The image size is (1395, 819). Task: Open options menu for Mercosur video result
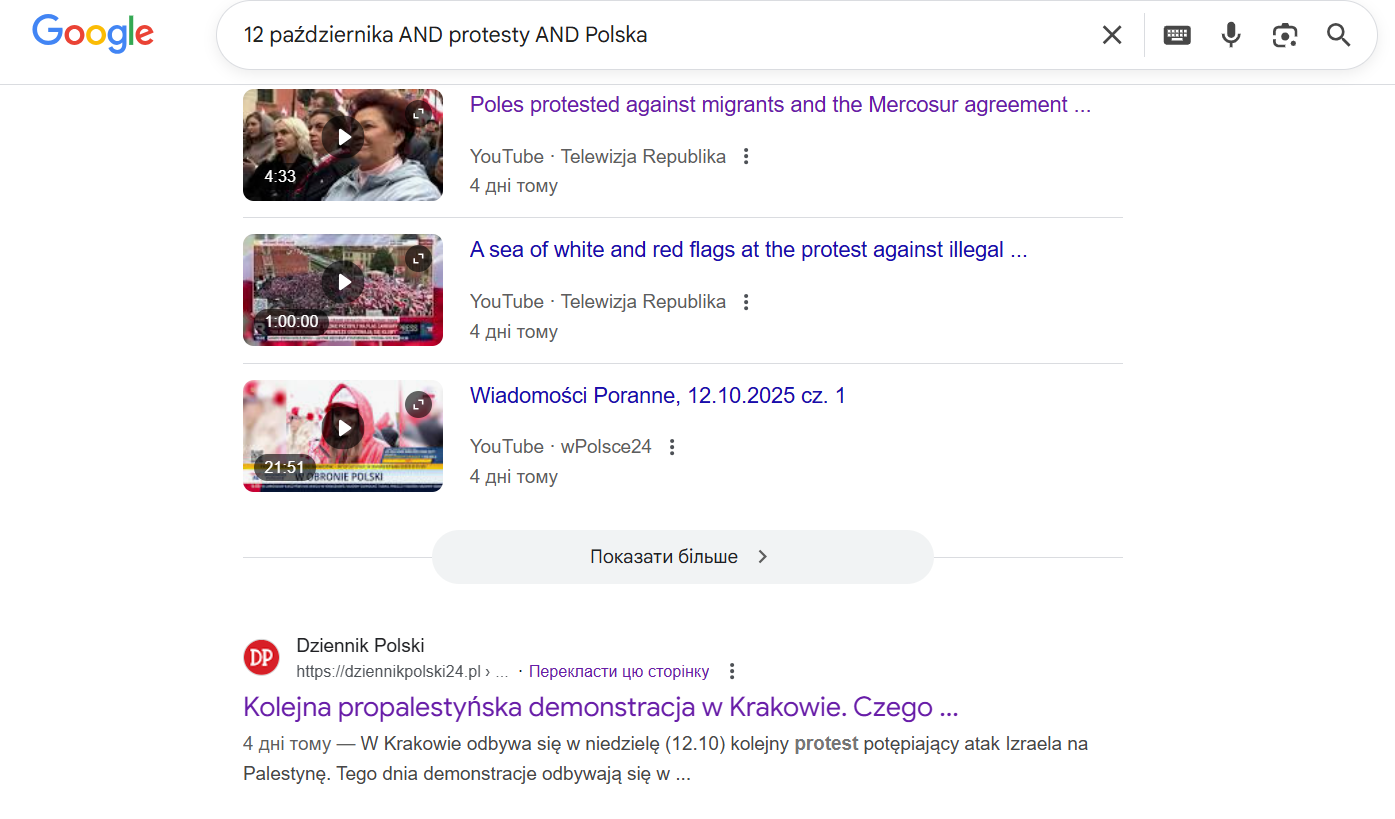pos(745,157)
